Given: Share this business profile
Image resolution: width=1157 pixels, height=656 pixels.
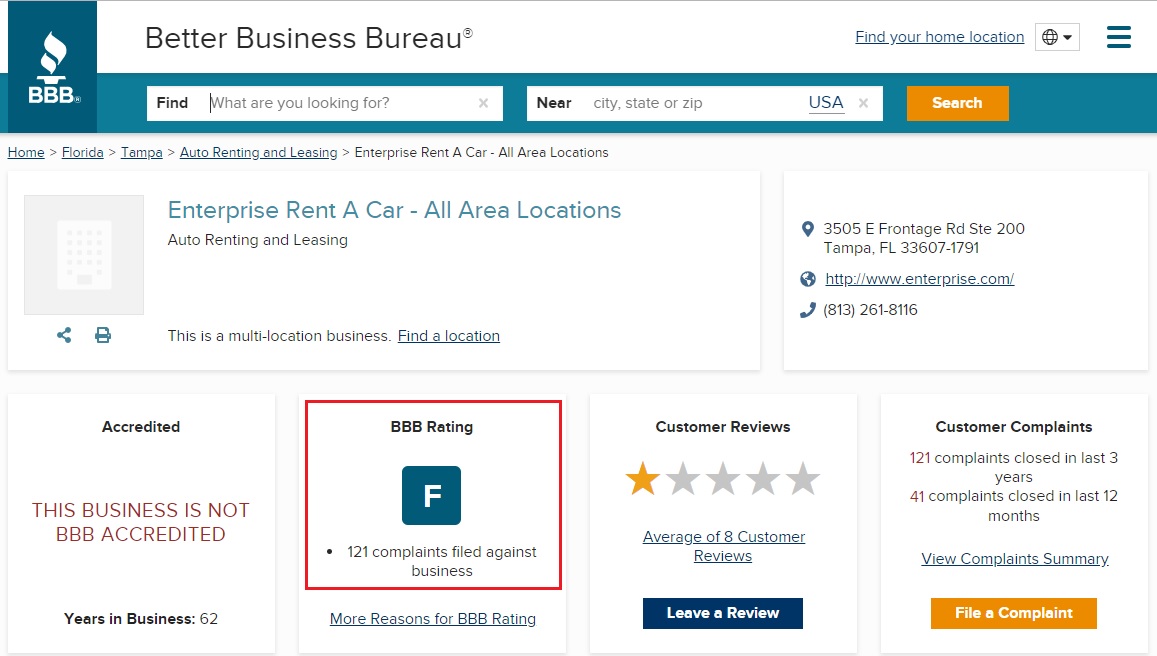Looking at the screenshot, I should click(64, 336).
